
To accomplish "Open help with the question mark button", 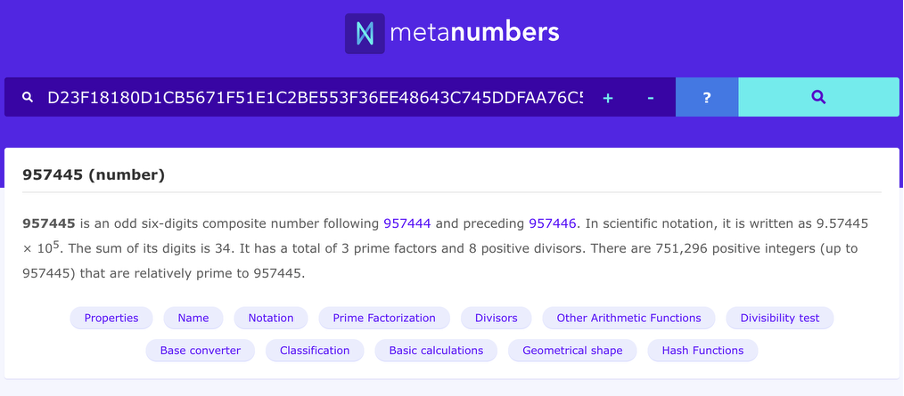I will pyautogui.click(x=707, y=97).
